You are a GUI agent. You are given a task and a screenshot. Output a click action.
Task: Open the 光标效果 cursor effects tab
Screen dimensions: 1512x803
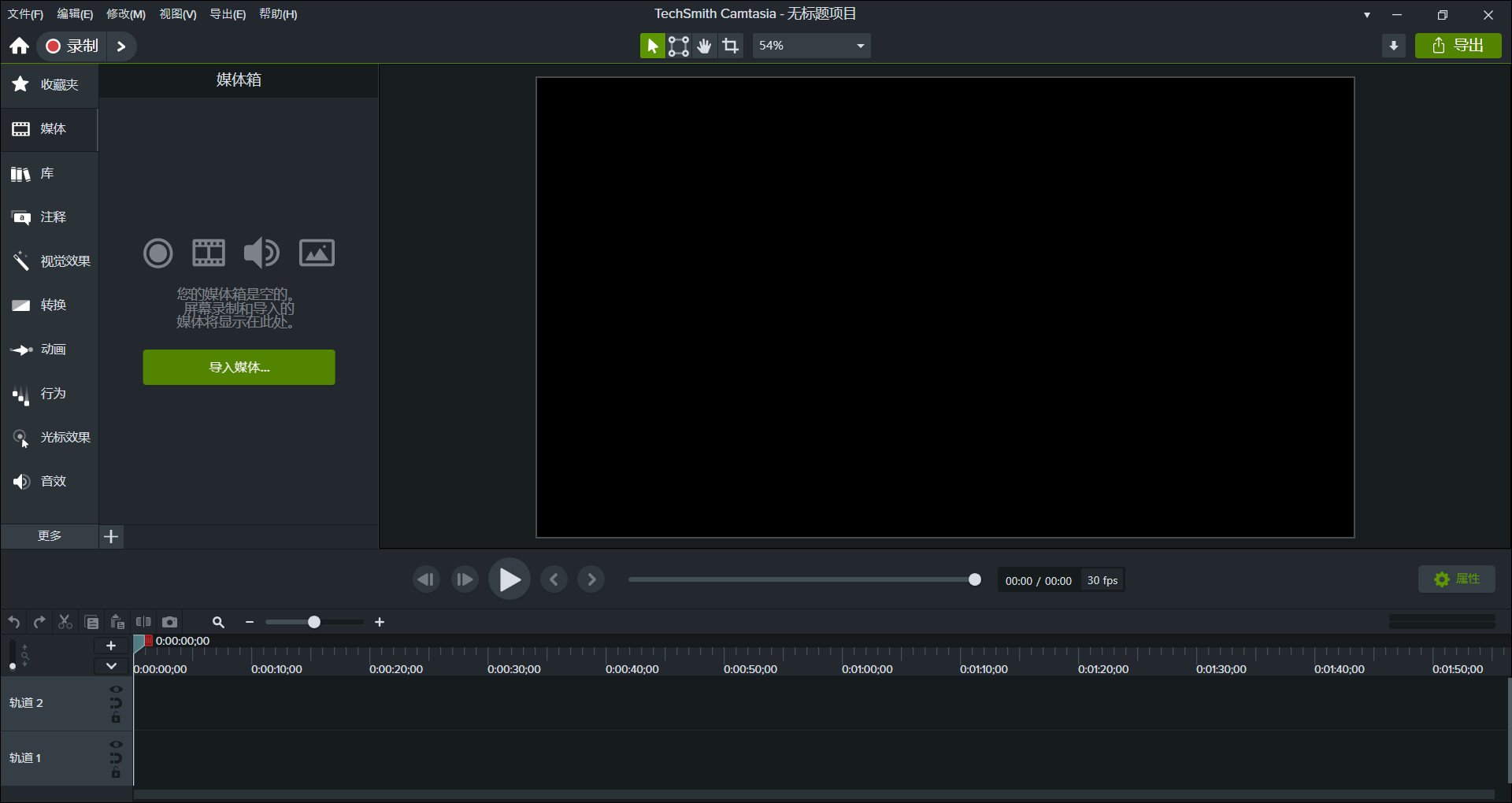pos(49,438)
